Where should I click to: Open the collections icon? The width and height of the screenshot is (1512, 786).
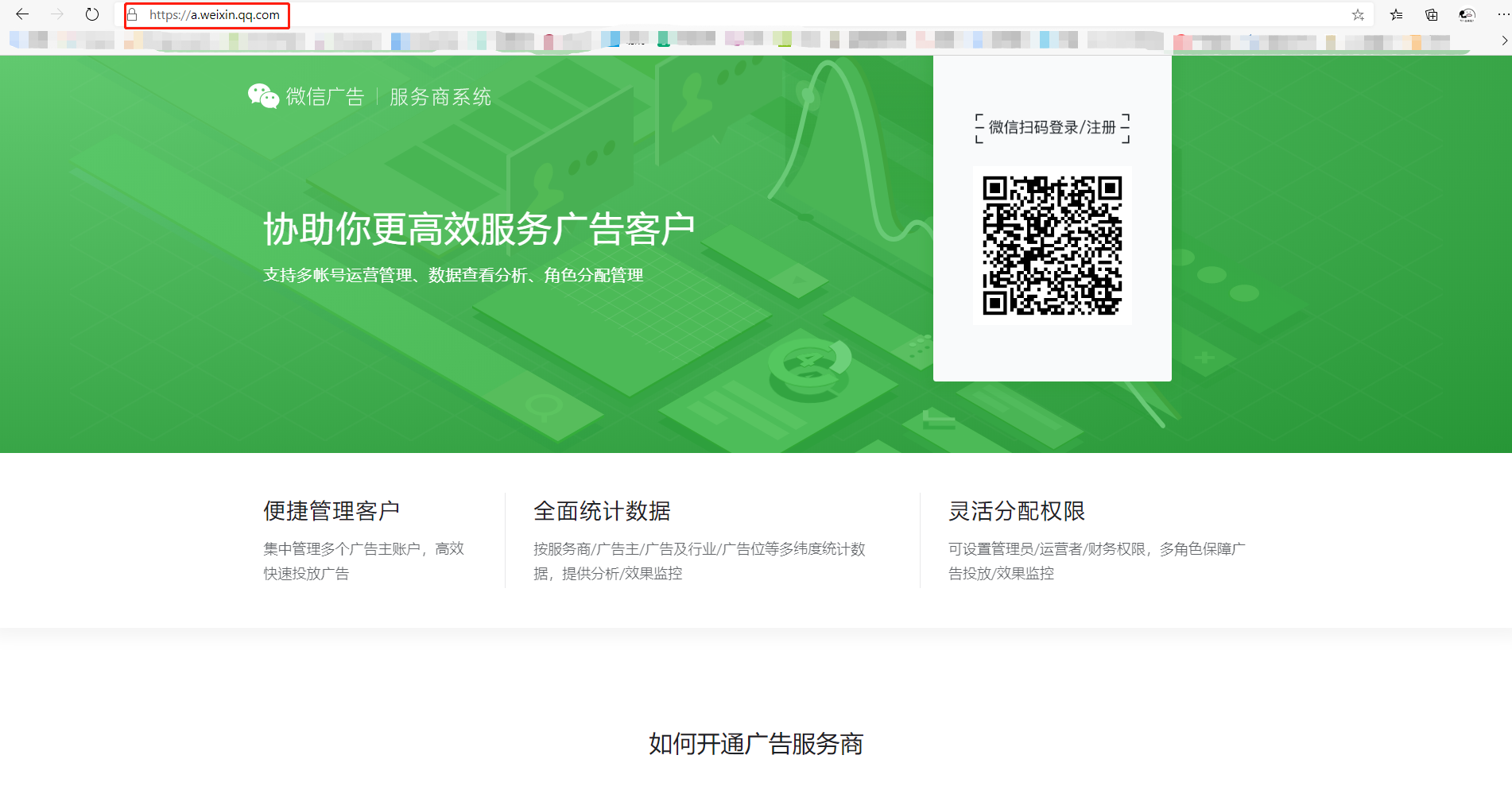coord(1432,15)
